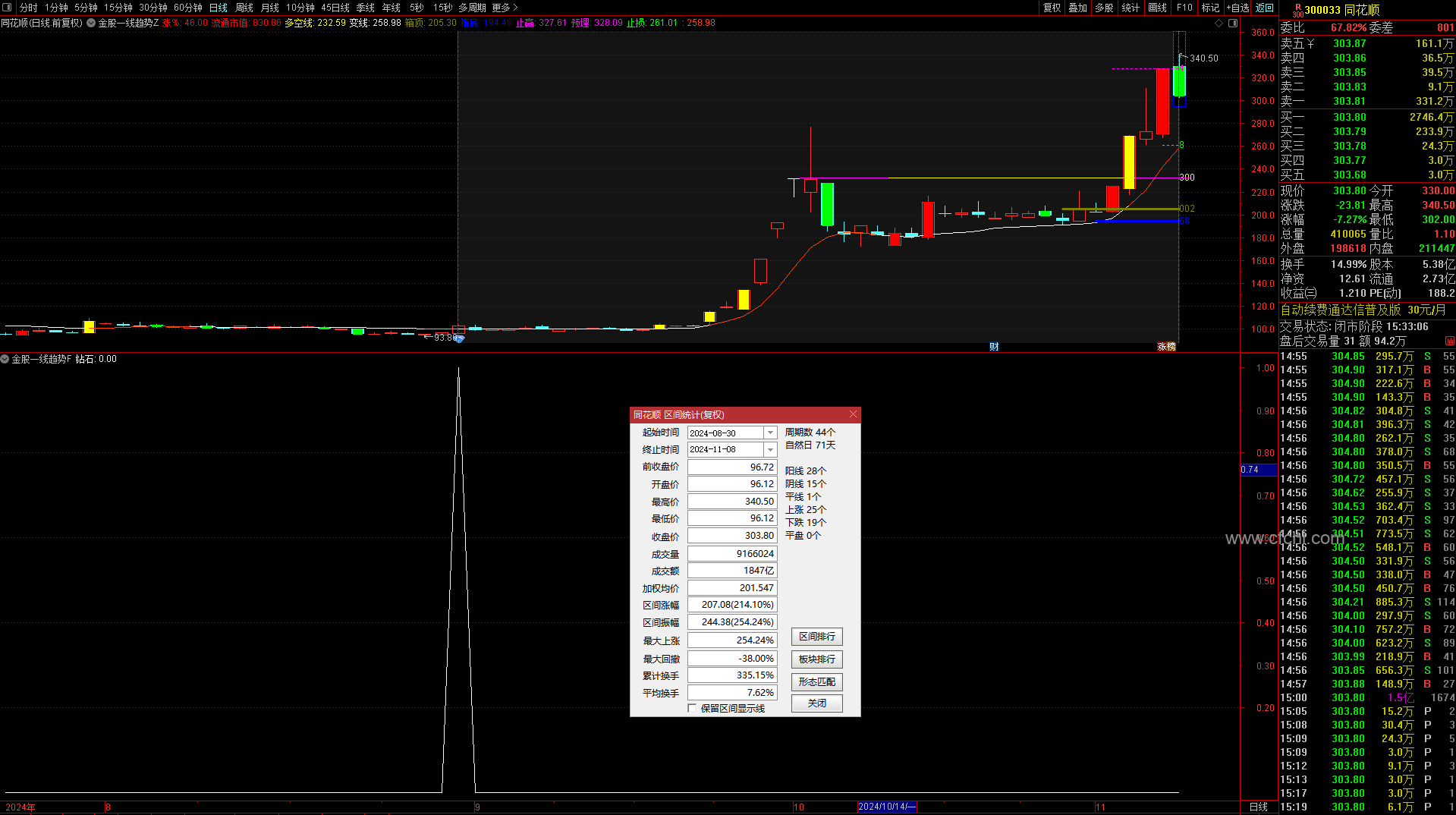The height and width of the screenshot is (815, 1456).
Task: Open the 终止时间 date dropdown
Action: (770, 450)
